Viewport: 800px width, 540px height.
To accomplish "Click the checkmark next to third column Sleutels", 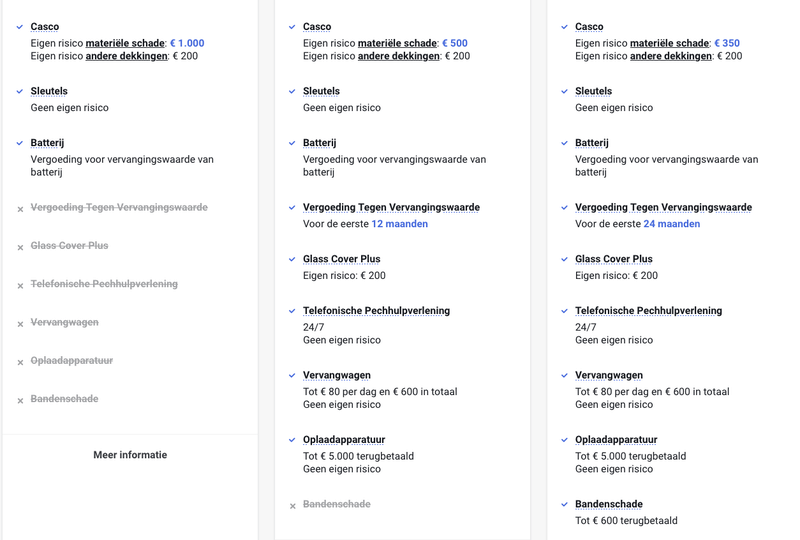I will coord(564,91).
